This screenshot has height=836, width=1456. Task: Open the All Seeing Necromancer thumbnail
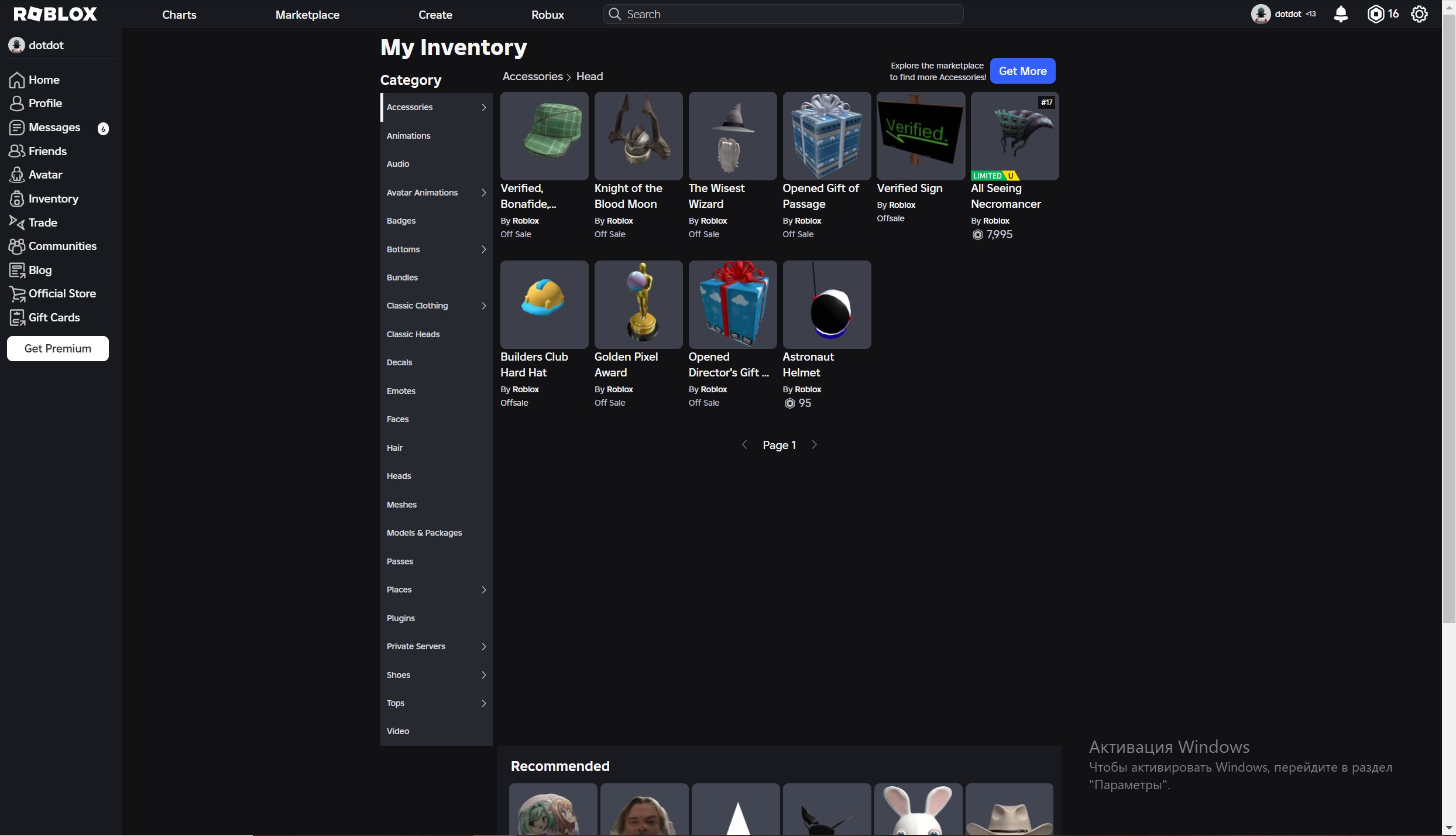pyautogui.click(x=1015, y=136)
